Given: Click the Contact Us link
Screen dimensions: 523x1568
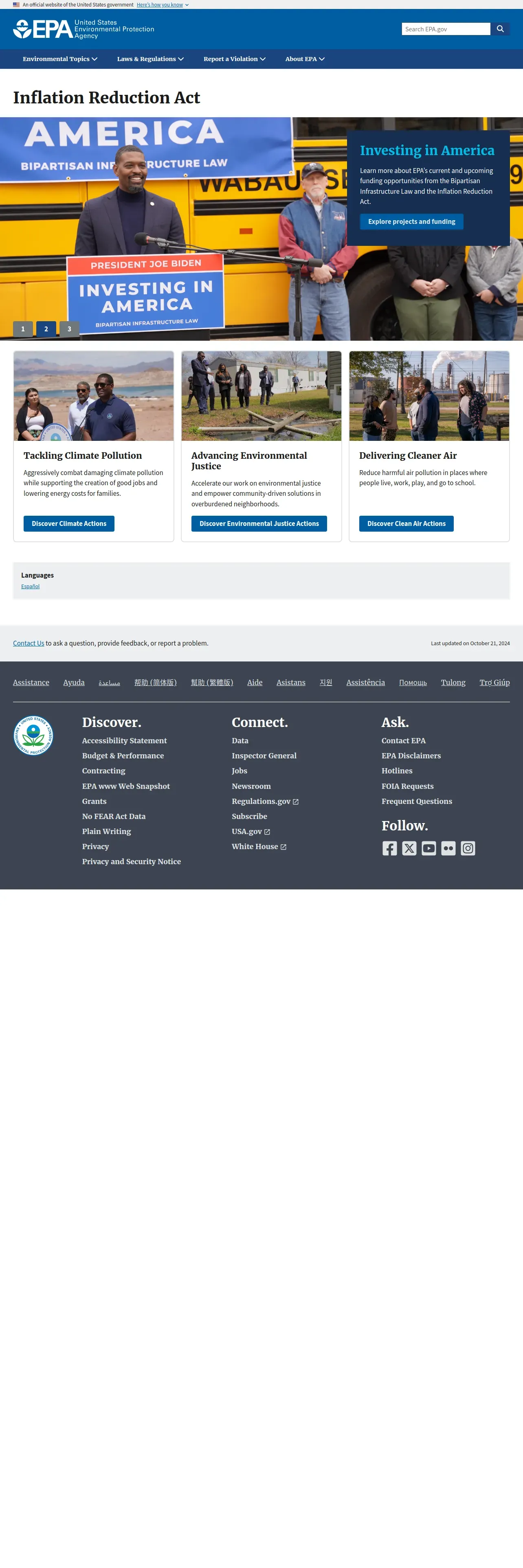Looking at the screenshot, I should click(29, 644).
